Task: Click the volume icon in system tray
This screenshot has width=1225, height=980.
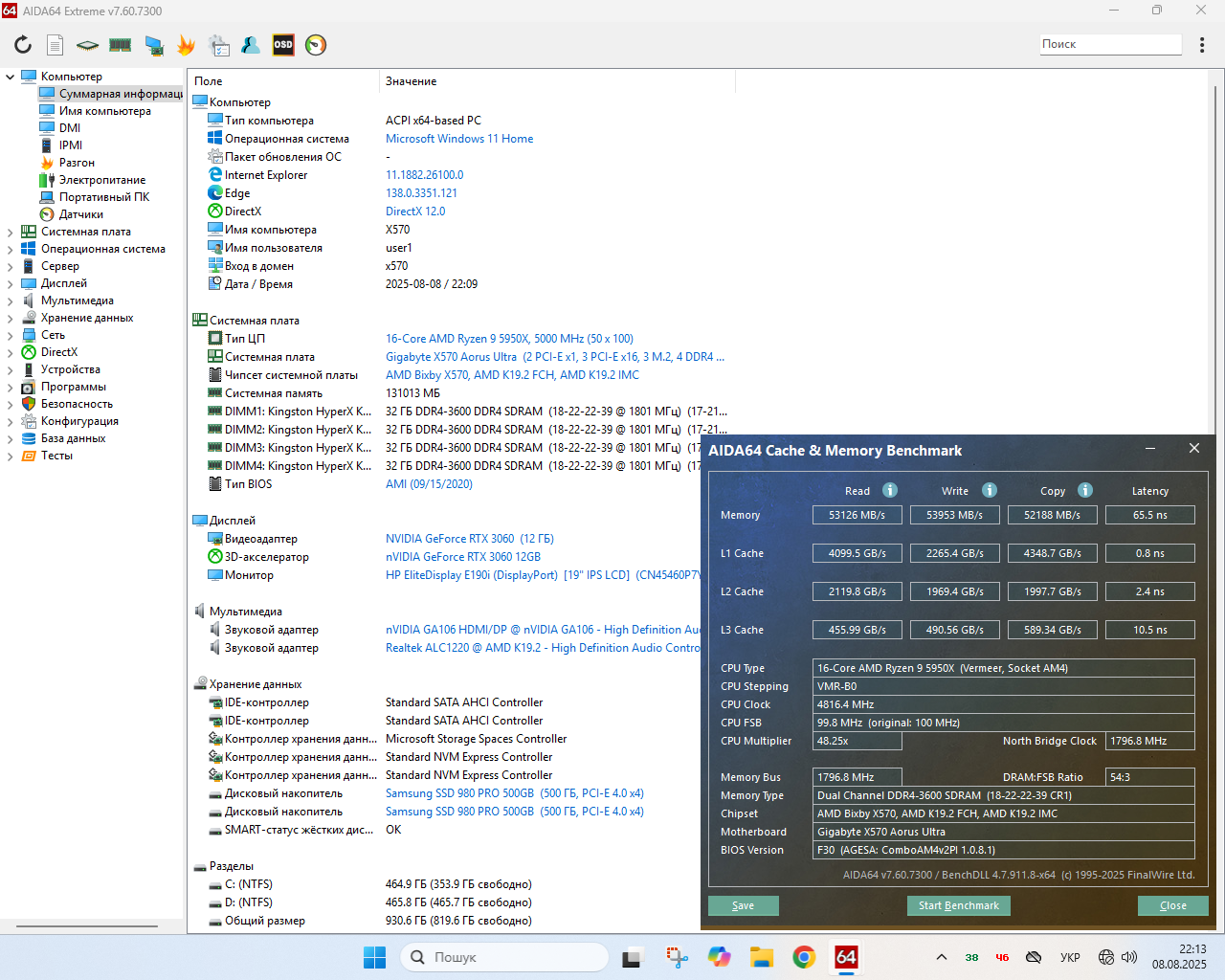Action: pos(1129,957)
